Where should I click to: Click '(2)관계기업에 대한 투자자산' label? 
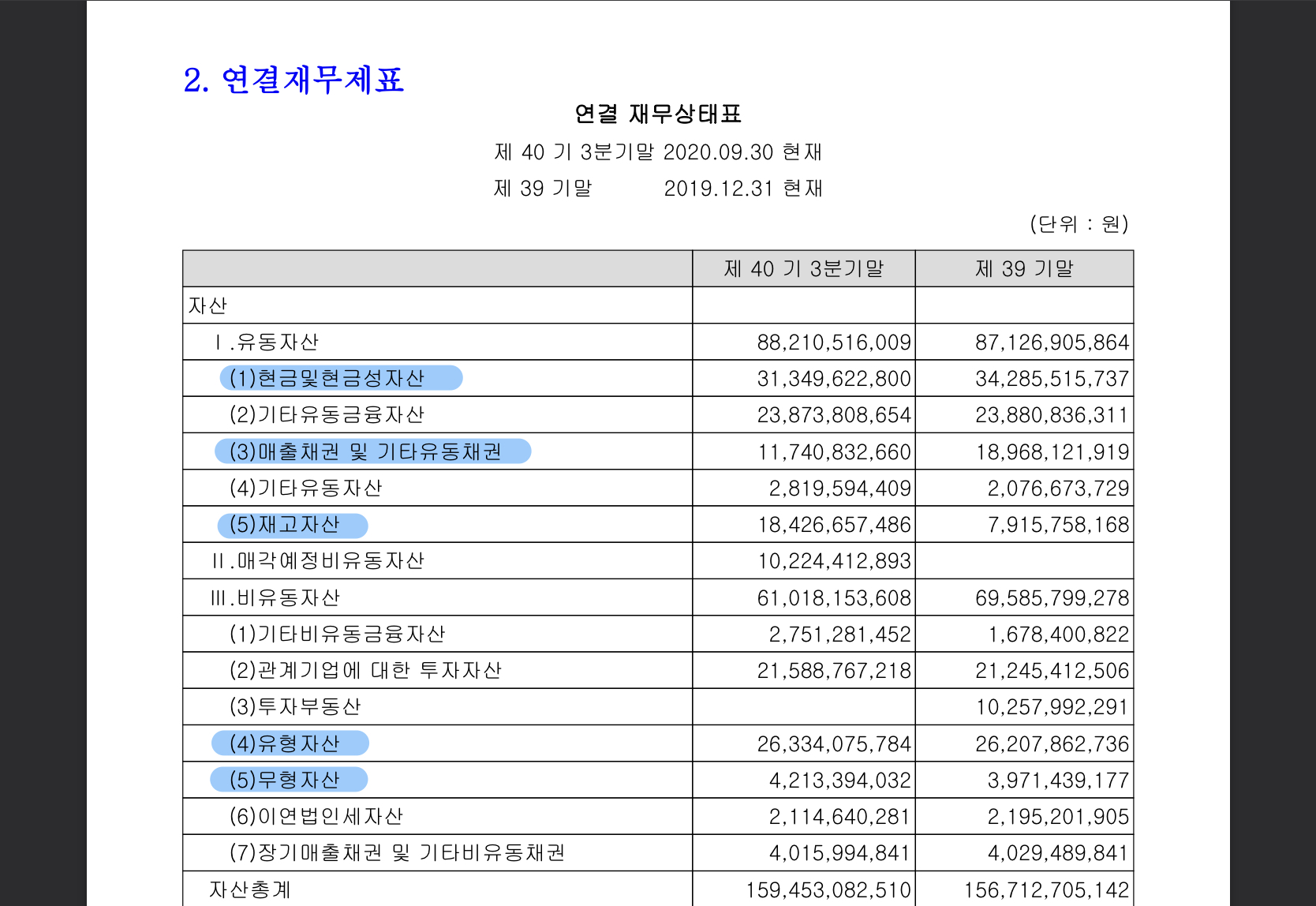pos(365,670)
